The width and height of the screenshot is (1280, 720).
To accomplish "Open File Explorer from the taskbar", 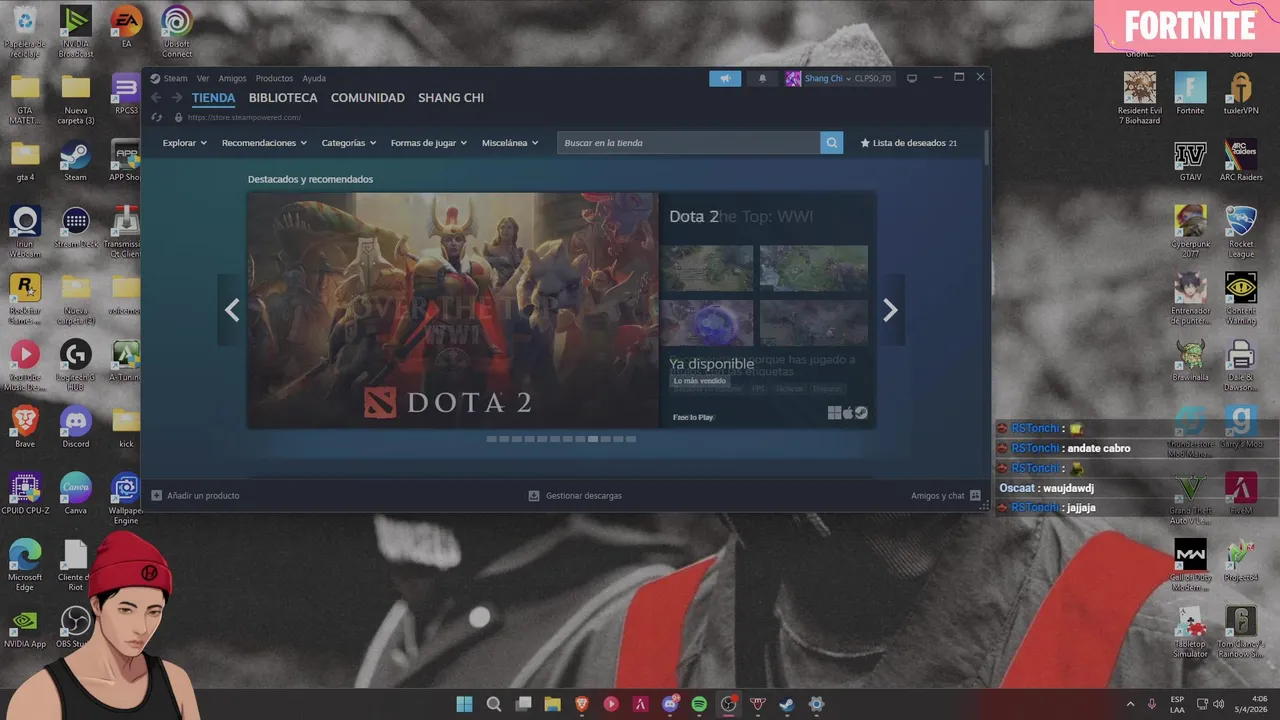I will tap(552, 704).
